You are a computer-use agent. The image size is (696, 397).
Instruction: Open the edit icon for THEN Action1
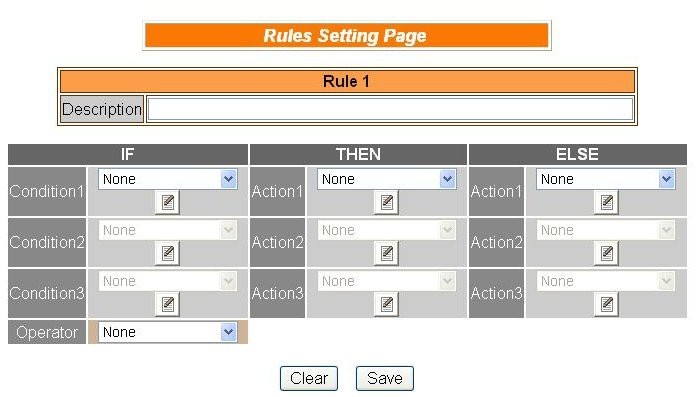[x=386, y=202]
